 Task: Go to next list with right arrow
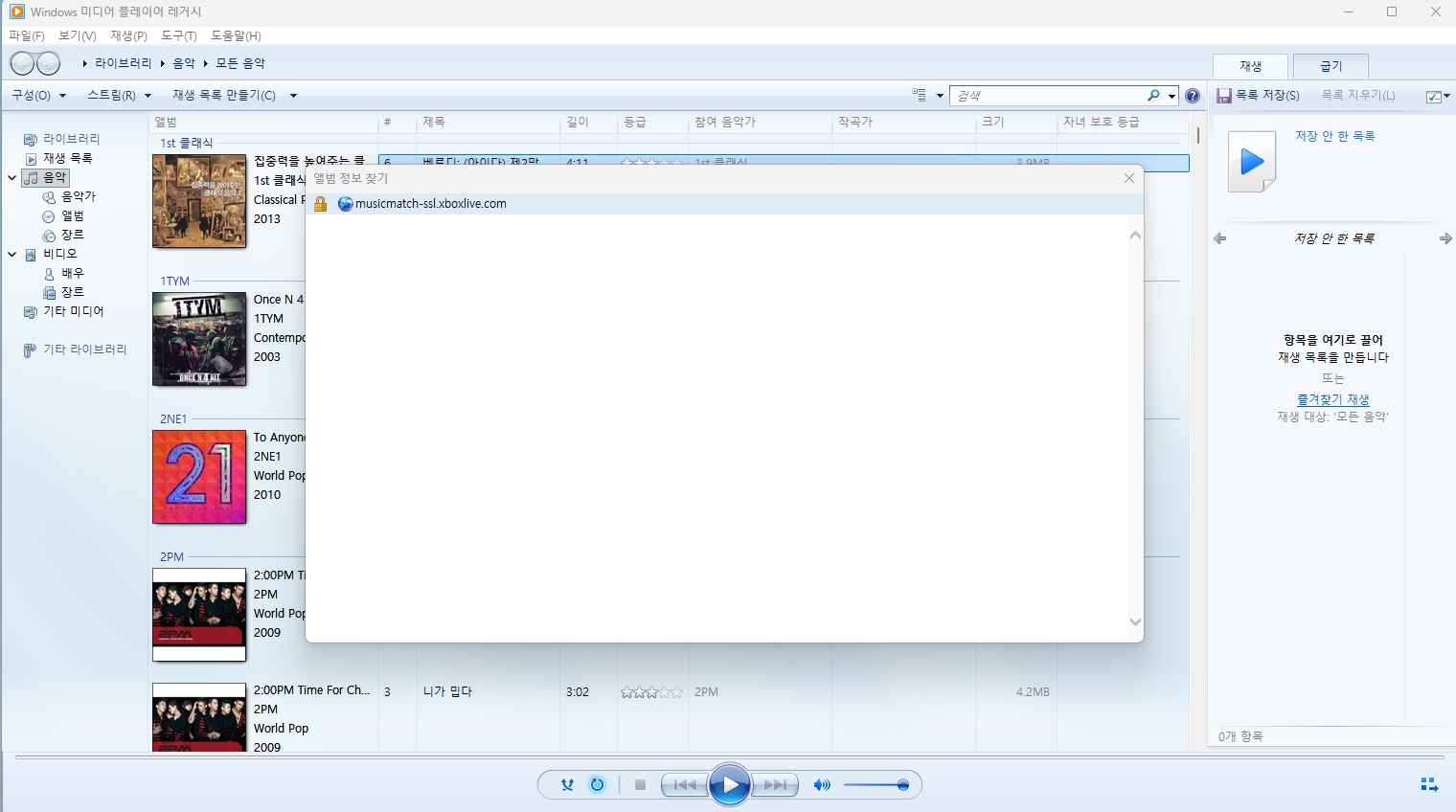pyautogui.click(x=1445, y=238)
